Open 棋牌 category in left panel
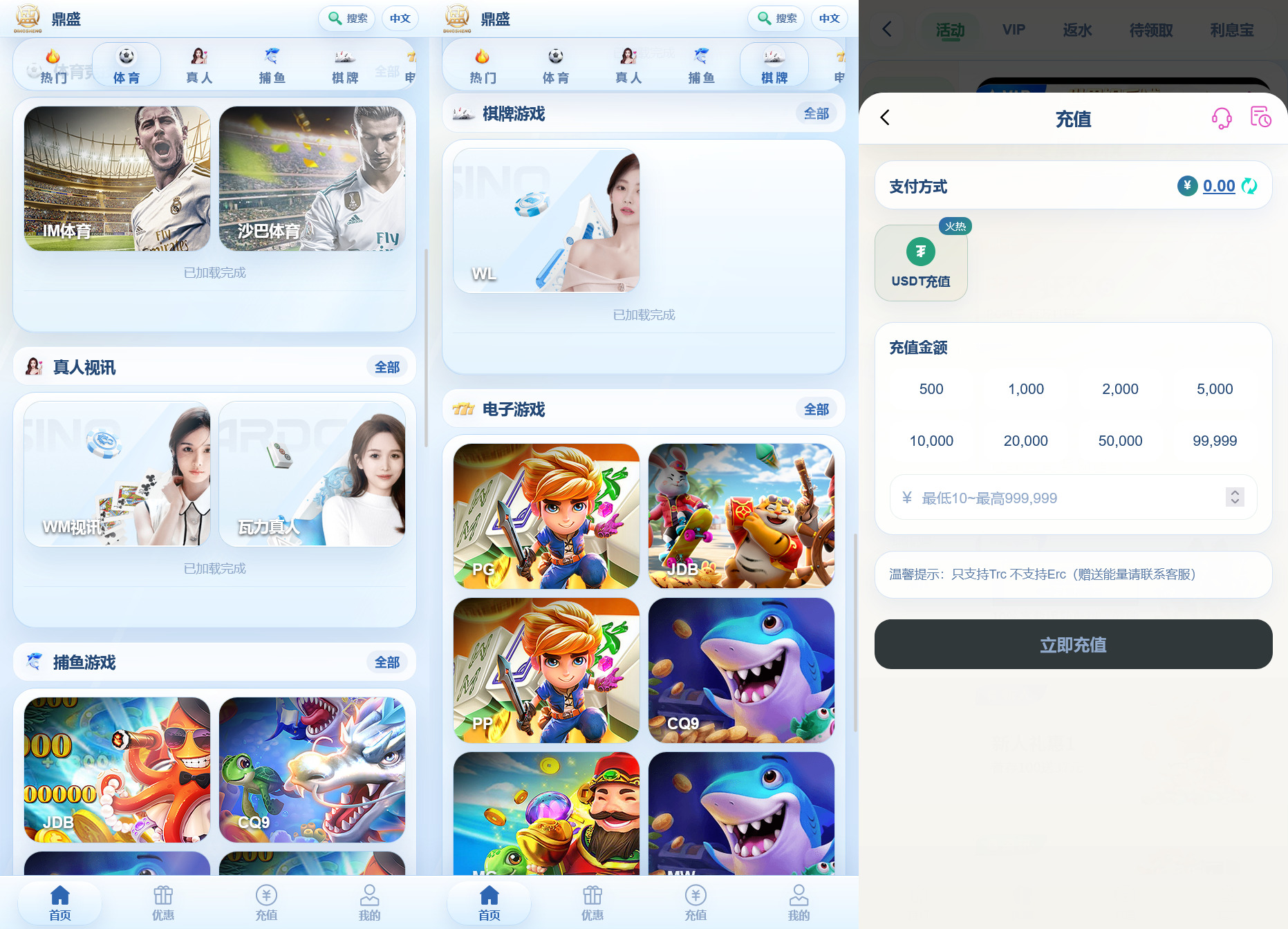Image resolution: width=1288 pixels, height=929 pixels. [345, 65]
